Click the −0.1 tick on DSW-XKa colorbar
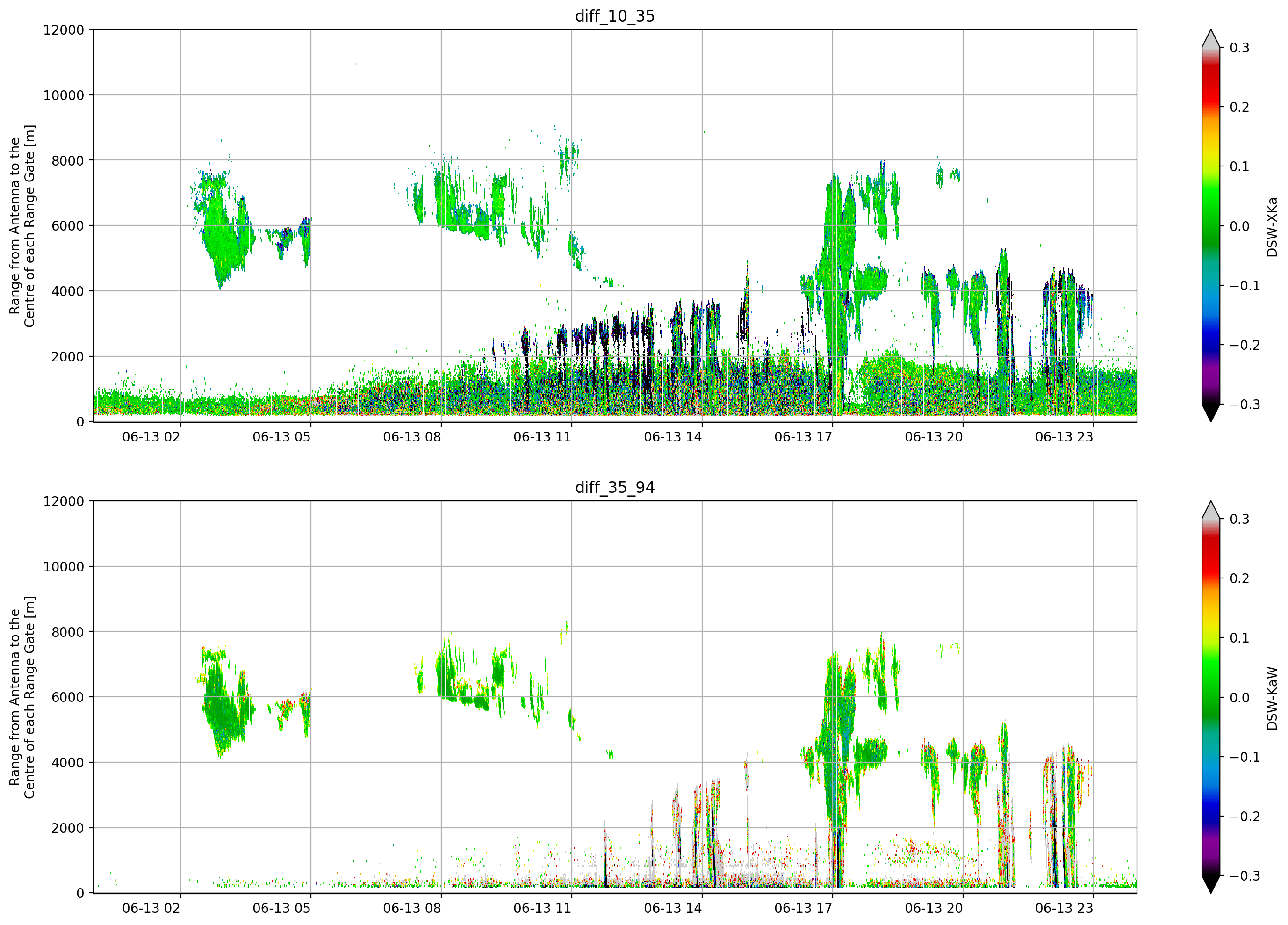1288x925 pixels. pyautogui.click(x=1245, y=286)
